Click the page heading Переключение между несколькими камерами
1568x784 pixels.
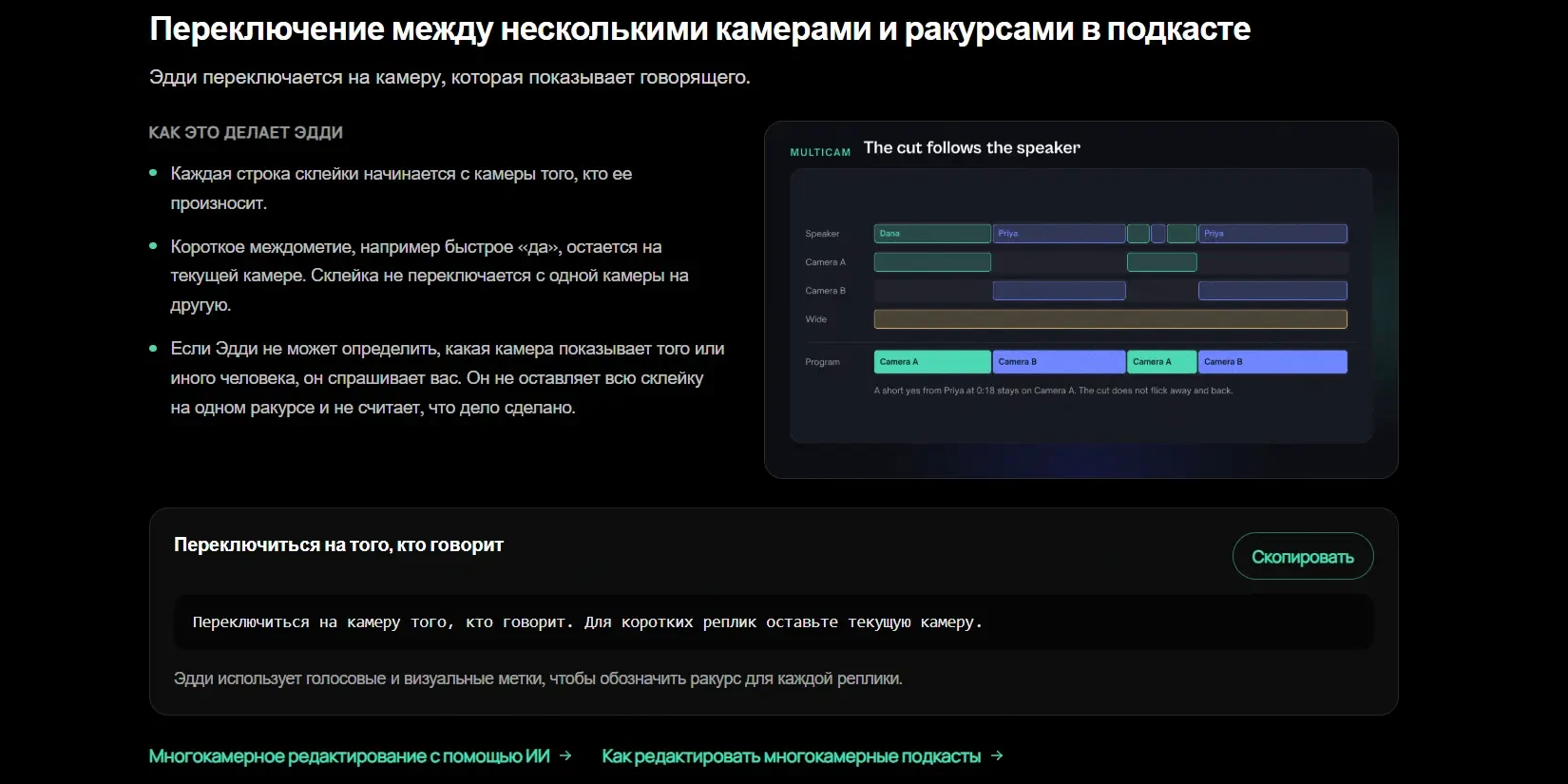pyautogui.click(x=699, y=29)
